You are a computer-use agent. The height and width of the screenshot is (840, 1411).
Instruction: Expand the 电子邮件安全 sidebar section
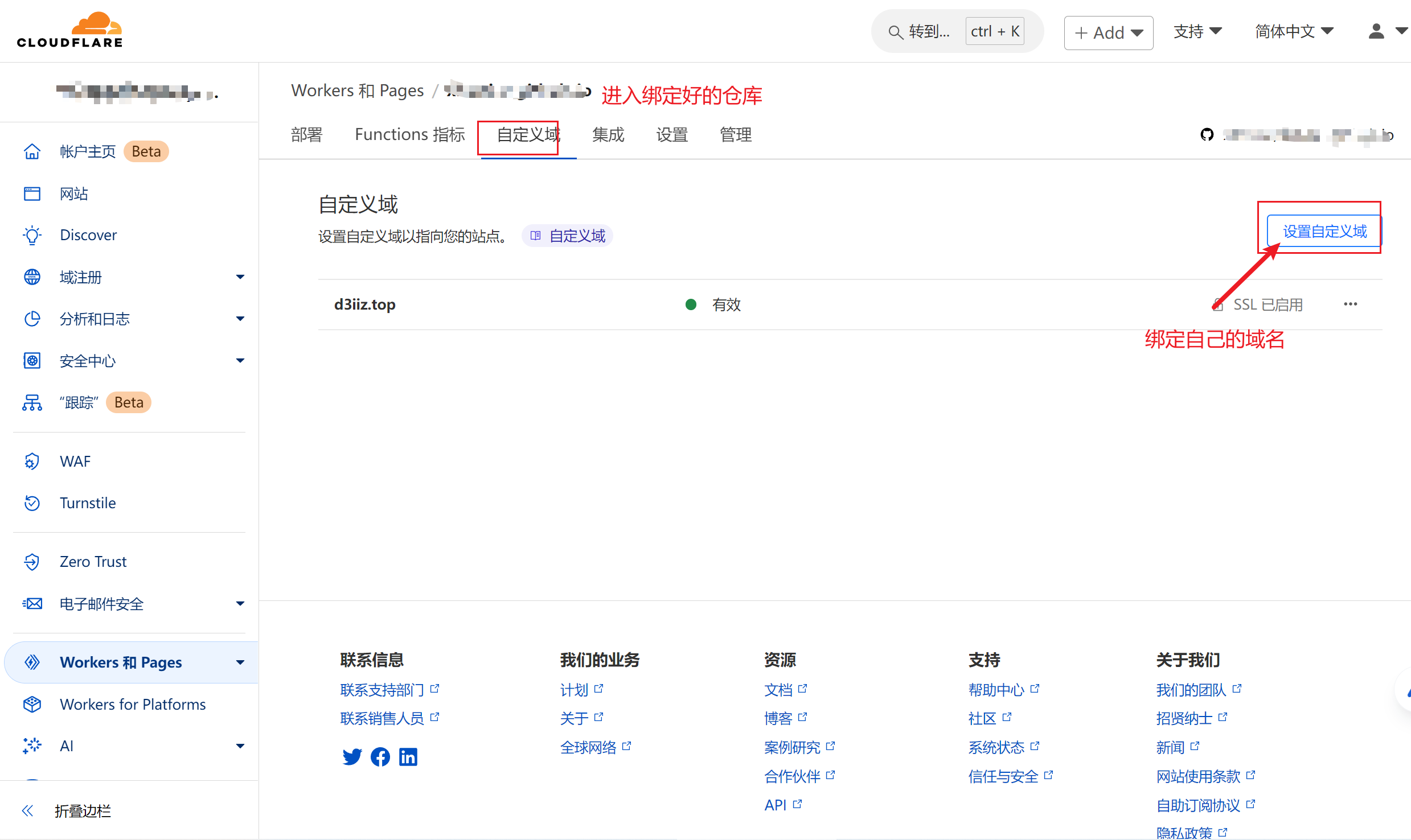click(240, 604)
